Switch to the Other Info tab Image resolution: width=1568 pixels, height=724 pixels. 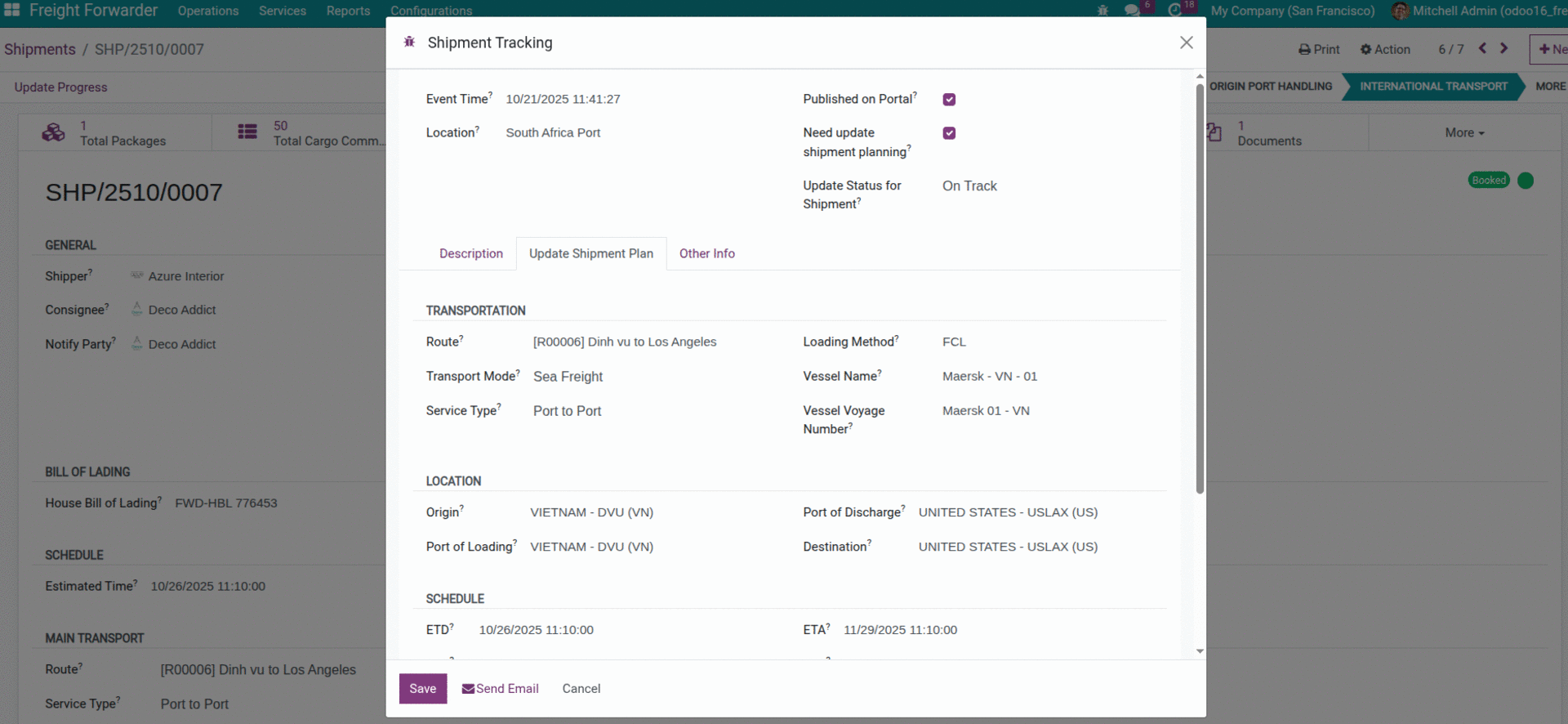tap(706, 253)
